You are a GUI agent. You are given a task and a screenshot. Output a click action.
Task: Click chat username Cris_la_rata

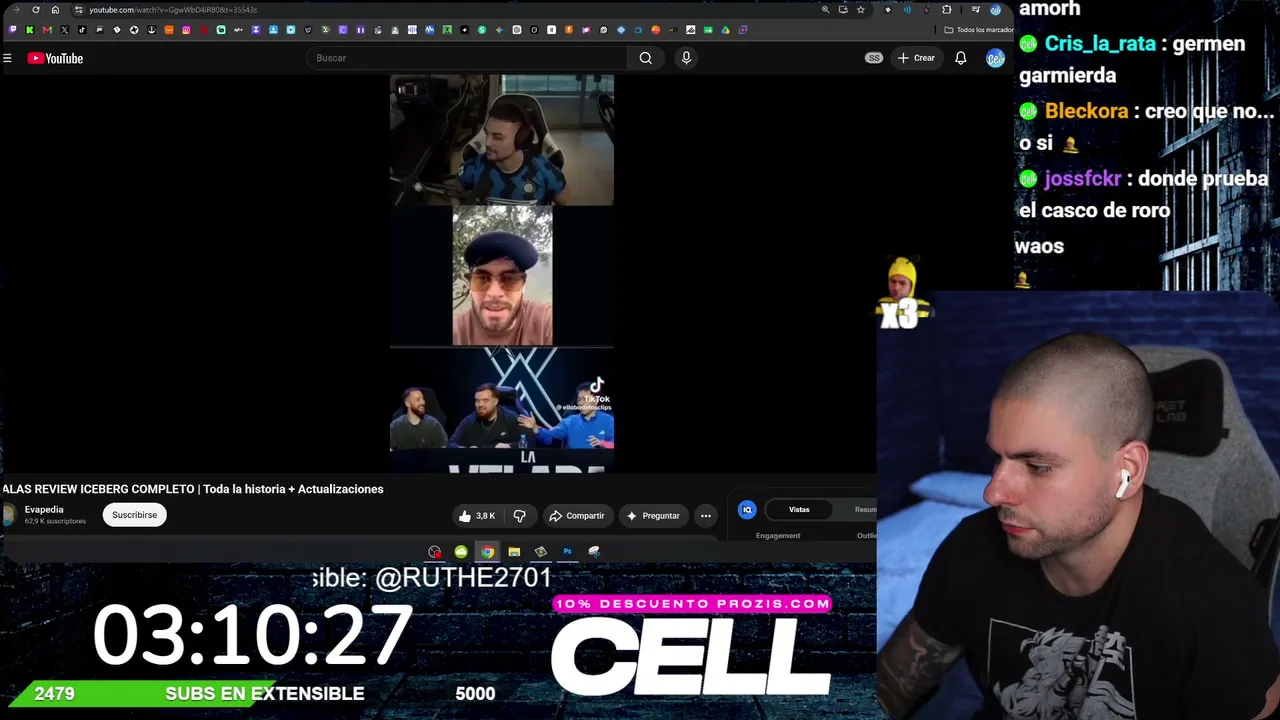click(x=1100, y=44)
